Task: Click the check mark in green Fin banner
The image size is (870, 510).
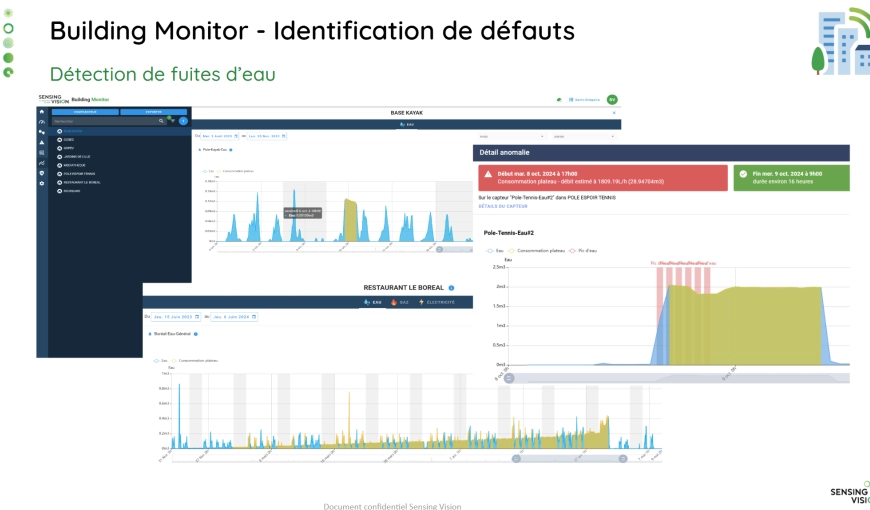Action: click(x=743, y=174)
